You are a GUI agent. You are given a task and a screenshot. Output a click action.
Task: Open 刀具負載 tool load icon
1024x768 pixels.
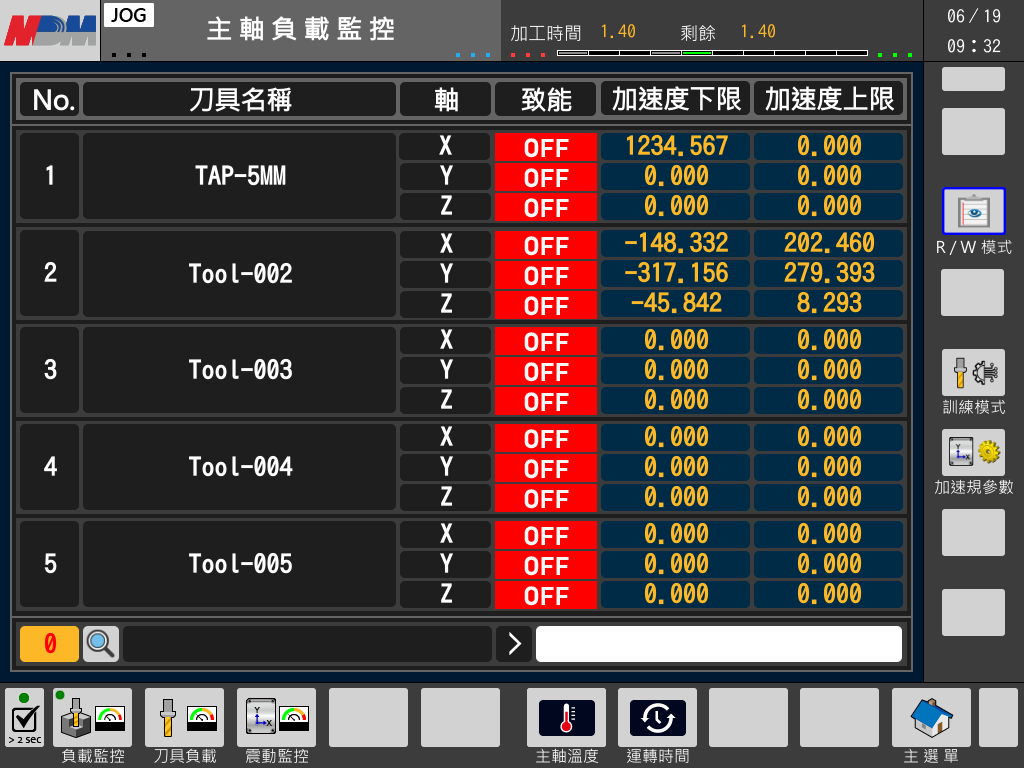[185, 717]
